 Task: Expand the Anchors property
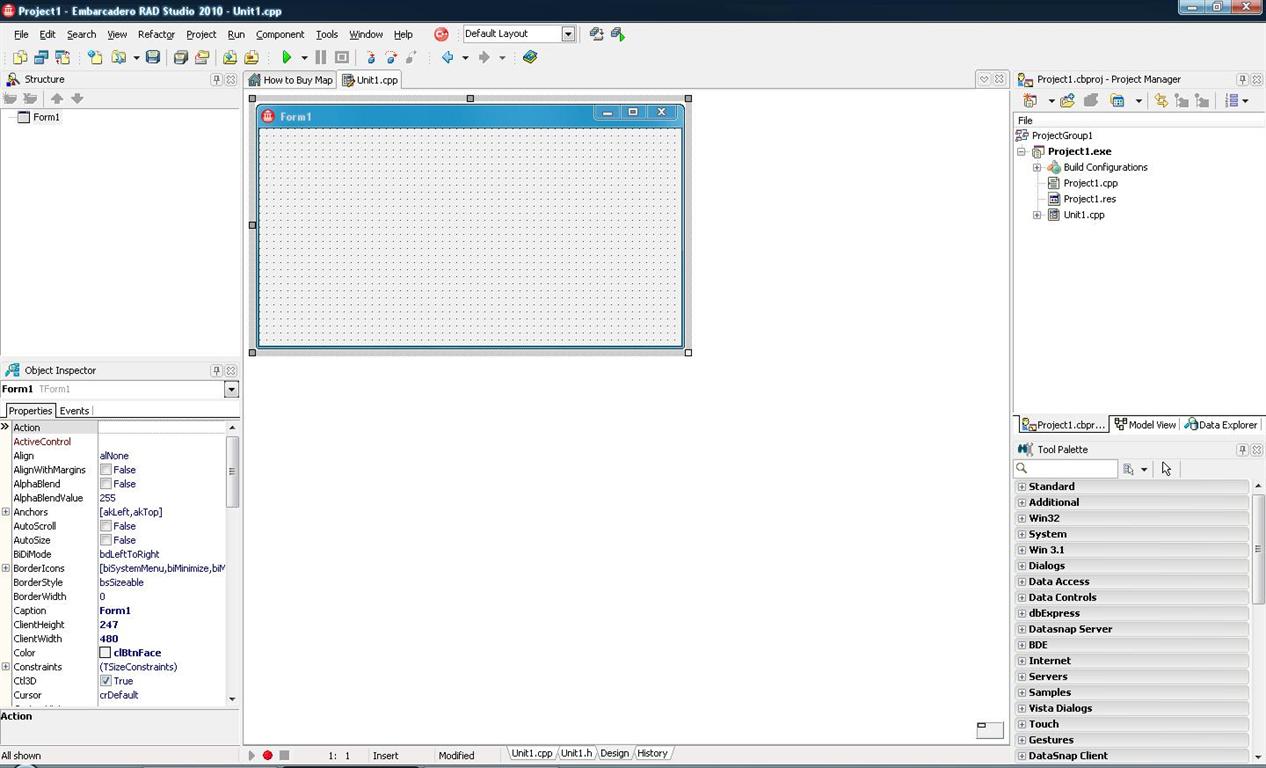click(x=6, y=512)
